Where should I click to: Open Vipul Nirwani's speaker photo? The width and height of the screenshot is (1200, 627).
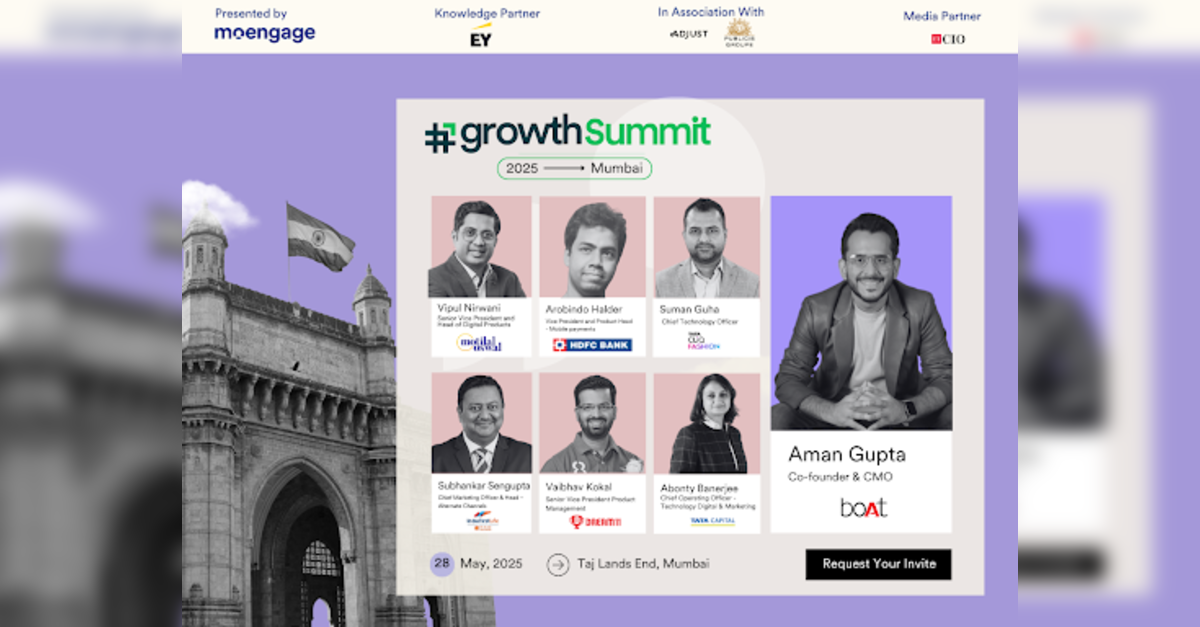point(480,247)
